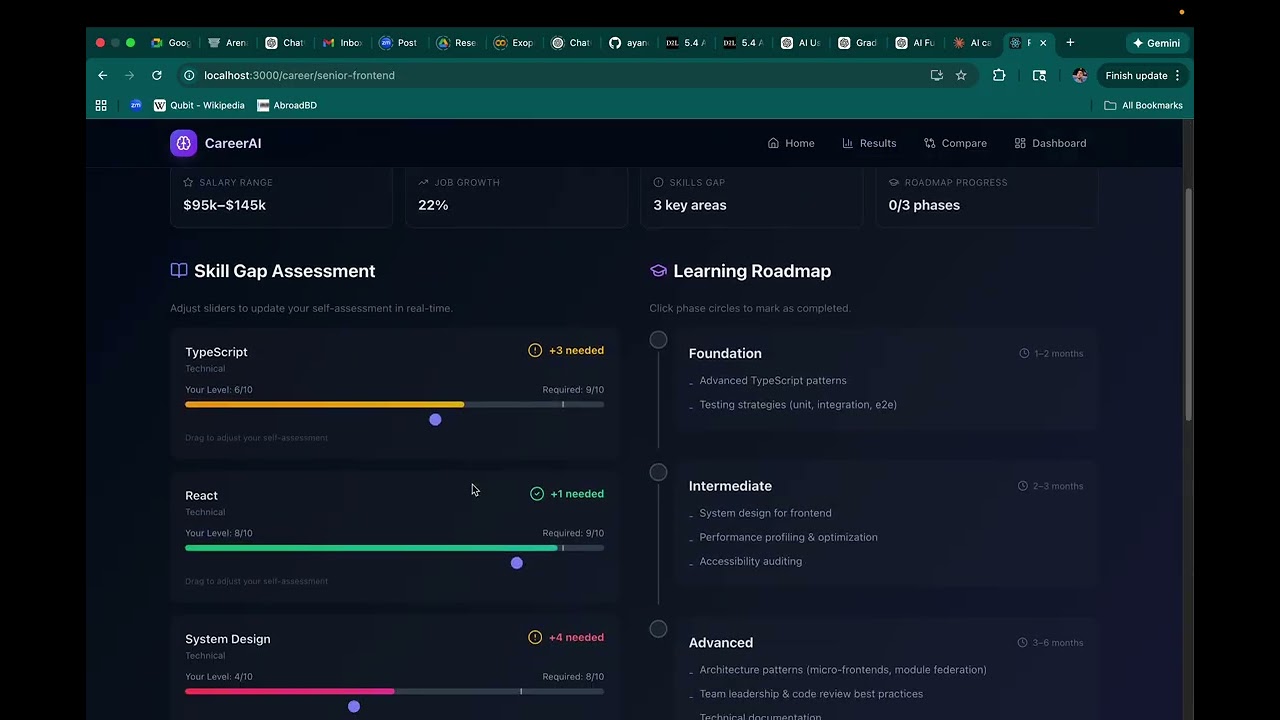Screen dimensions: 1280x720
Task: Click the clock icon beside 1–2 months
Action: coord(1024,353)
